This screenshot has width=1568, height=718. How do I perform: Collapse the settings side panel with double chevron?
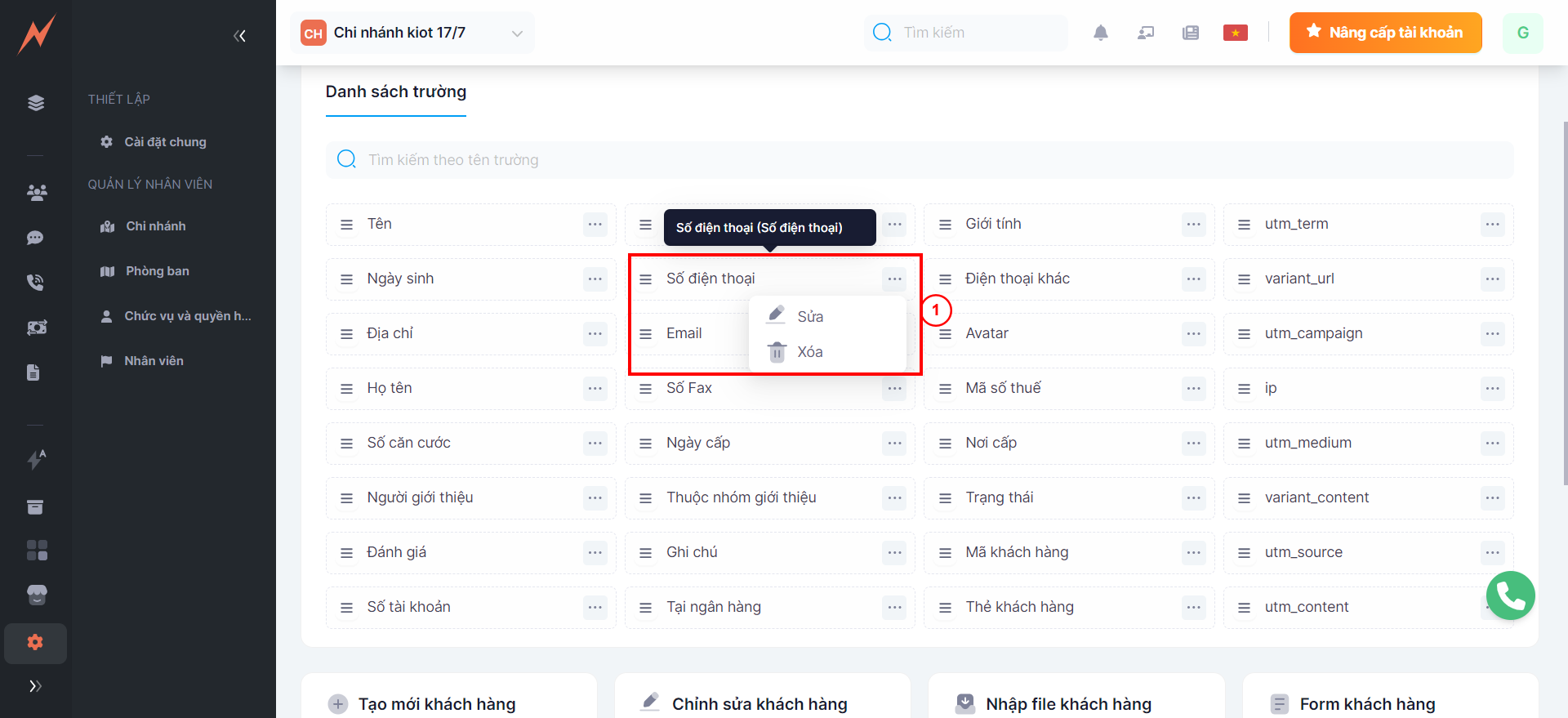[239, 35]
